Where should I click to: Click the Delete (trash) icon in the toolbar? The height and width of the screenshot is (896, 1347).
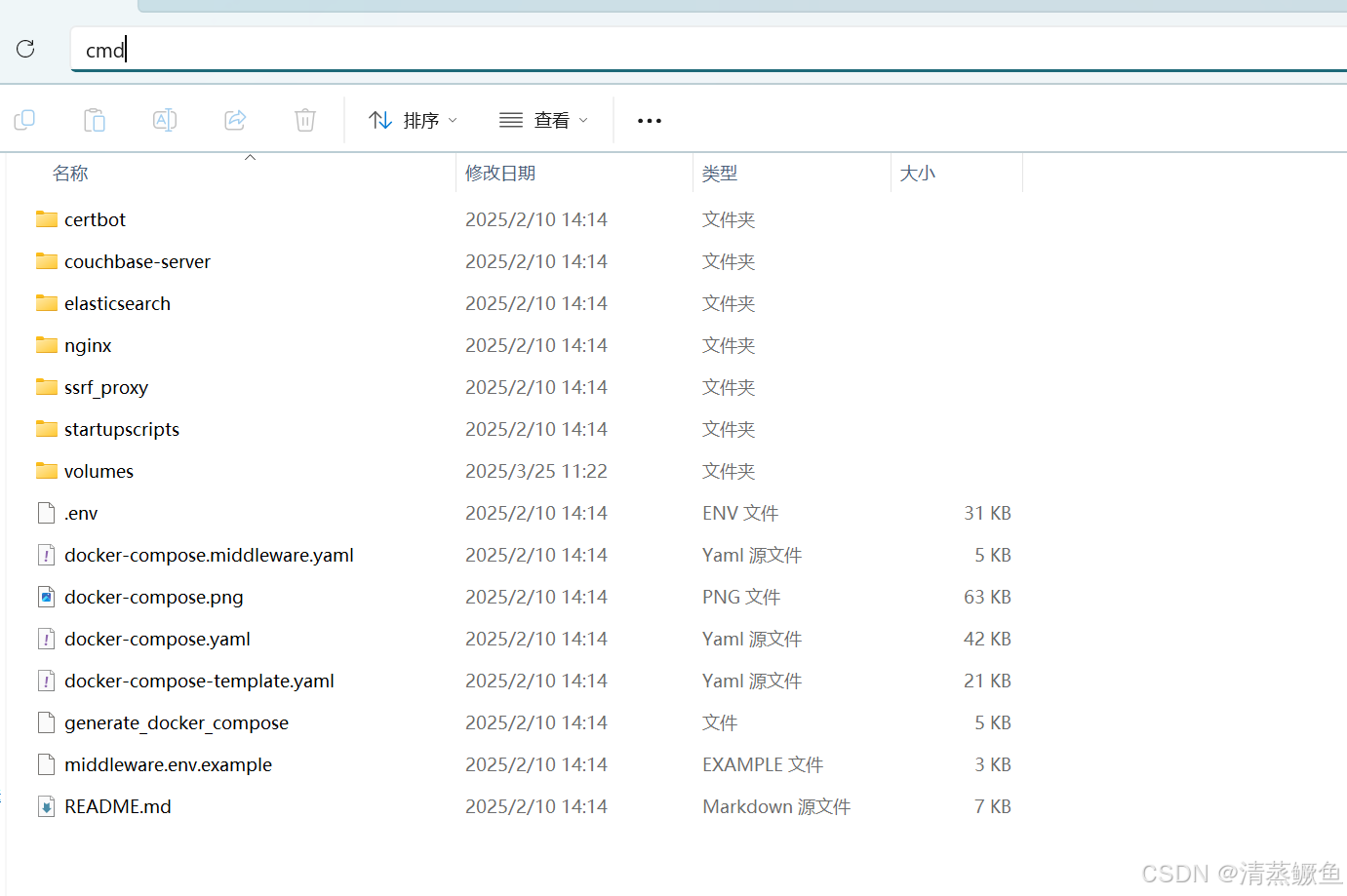coord(304,119)
